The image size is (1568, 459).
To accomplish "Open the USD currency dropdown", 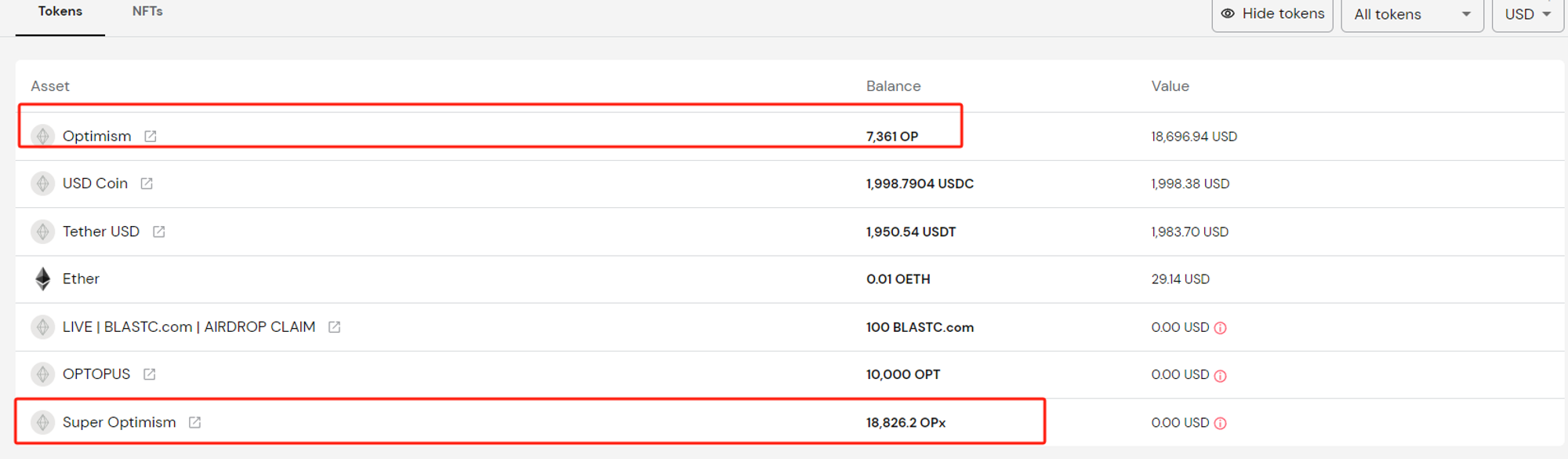I will pos(1527,14).
